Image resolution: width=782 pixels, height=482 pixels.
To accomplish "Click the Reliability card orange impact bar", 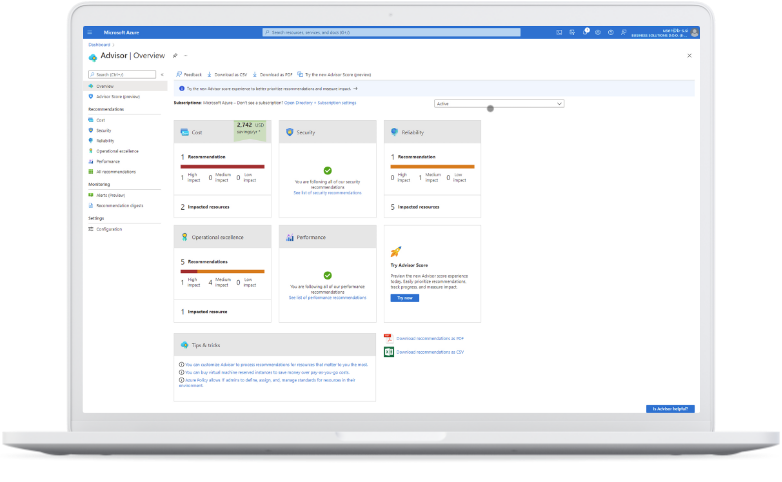I will (x=432, y=167).
